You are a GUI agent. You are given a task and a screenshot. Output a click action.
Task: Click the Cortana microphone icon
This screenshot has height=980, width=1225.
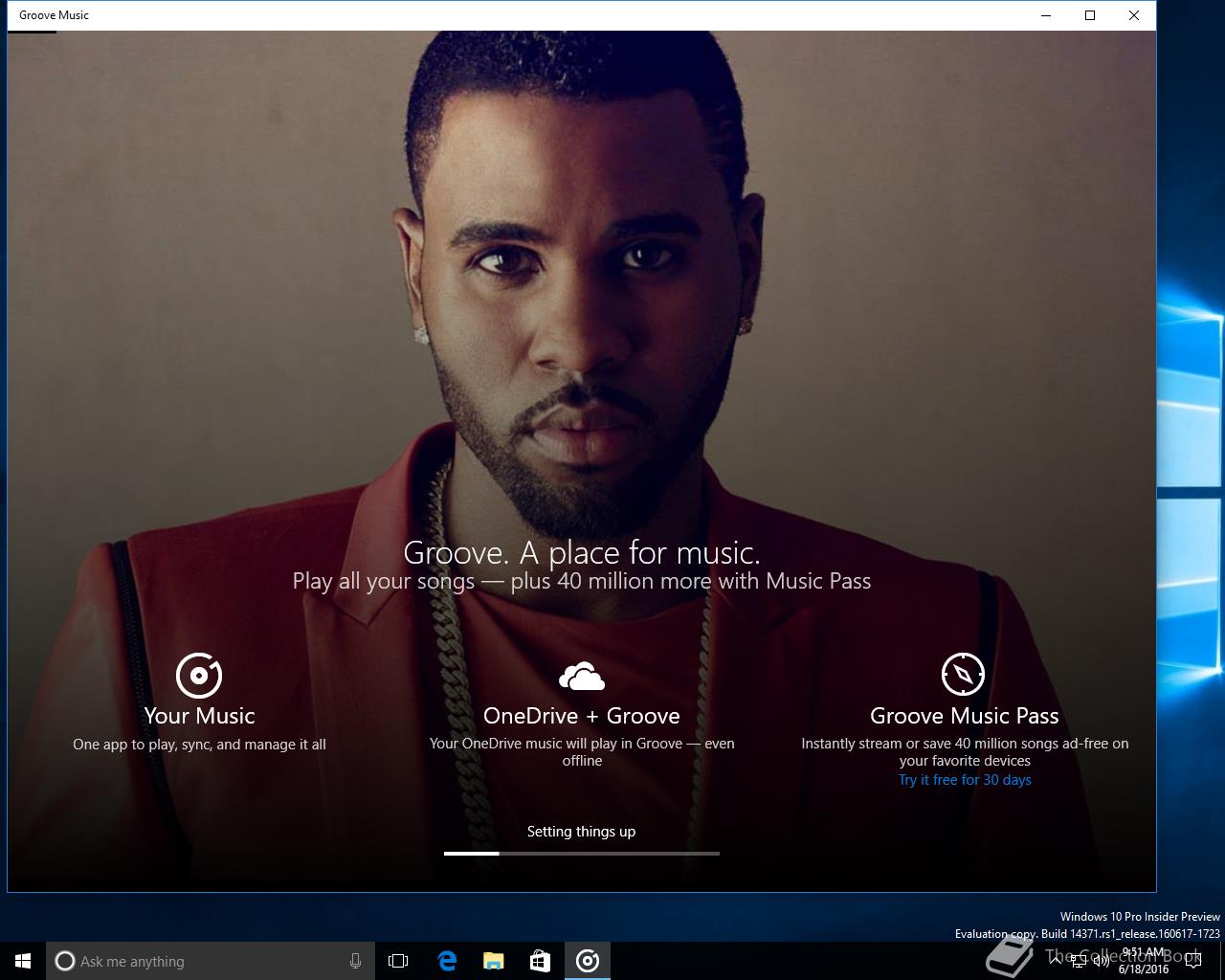[x=355, y=961]
